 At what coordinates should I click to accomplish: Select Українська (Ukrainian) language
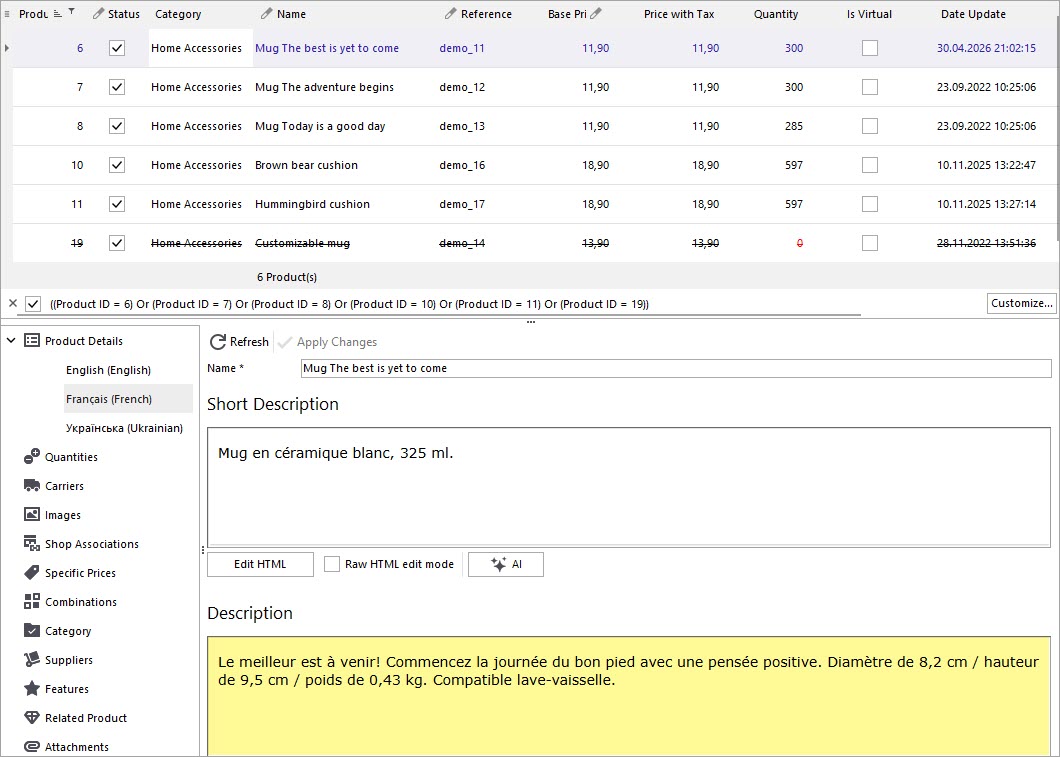click(124, 428)
